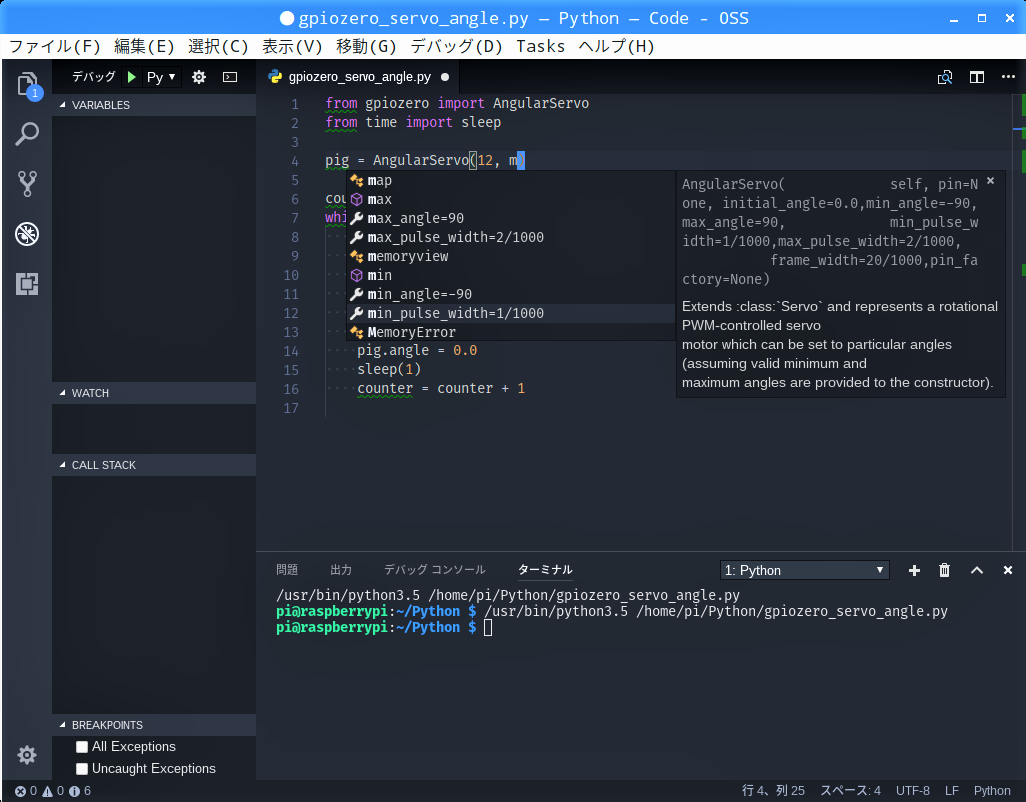Viewport: 1026px width, 802px height.
Task: Select the max_angle=90 suggestion
Action: click(510, 218)
